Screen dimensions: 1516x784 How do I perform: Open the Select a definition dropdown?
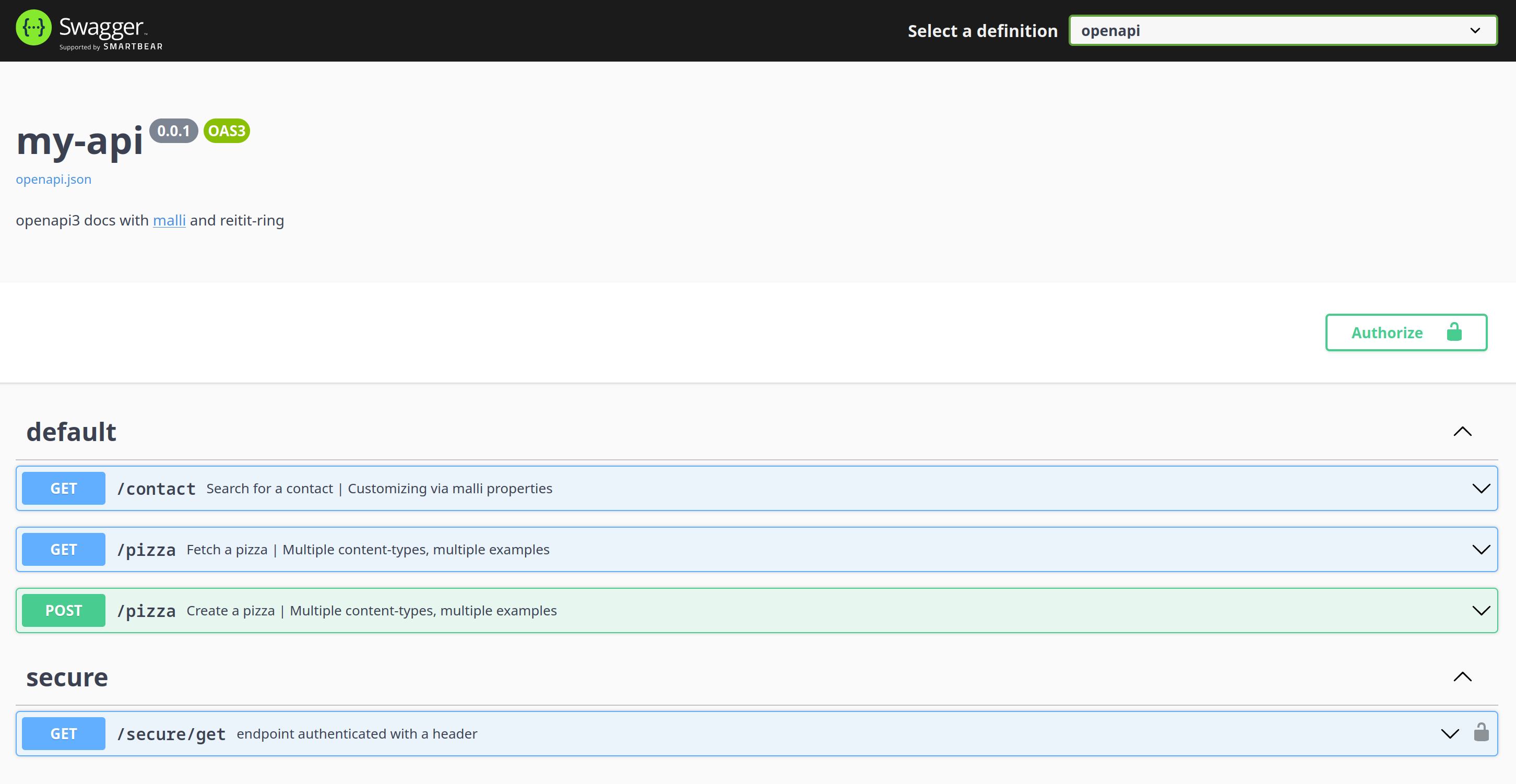(1282, 31)
